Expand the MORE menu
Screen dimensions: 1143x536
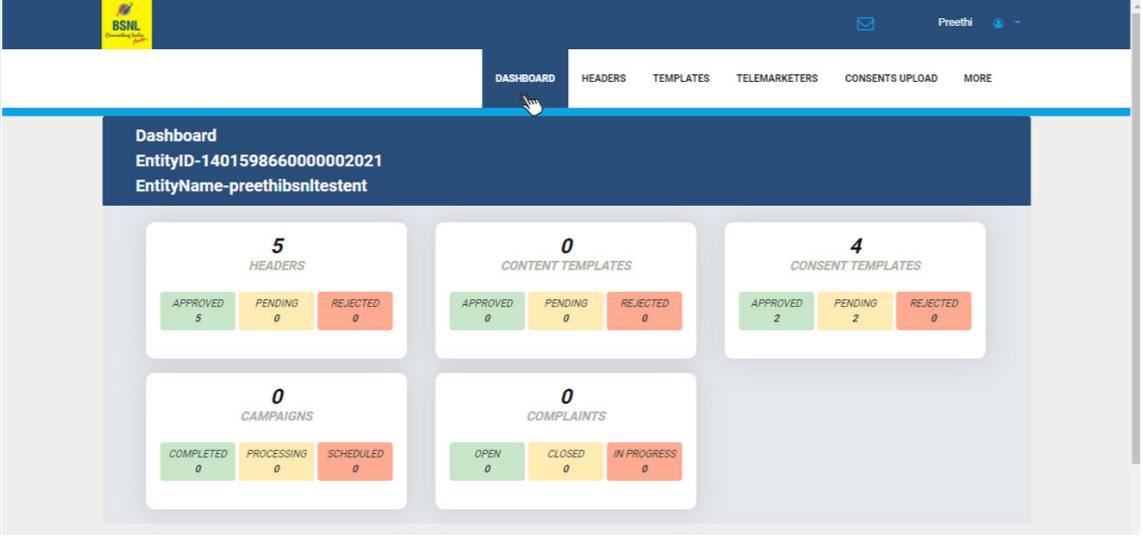coord(978,79)
